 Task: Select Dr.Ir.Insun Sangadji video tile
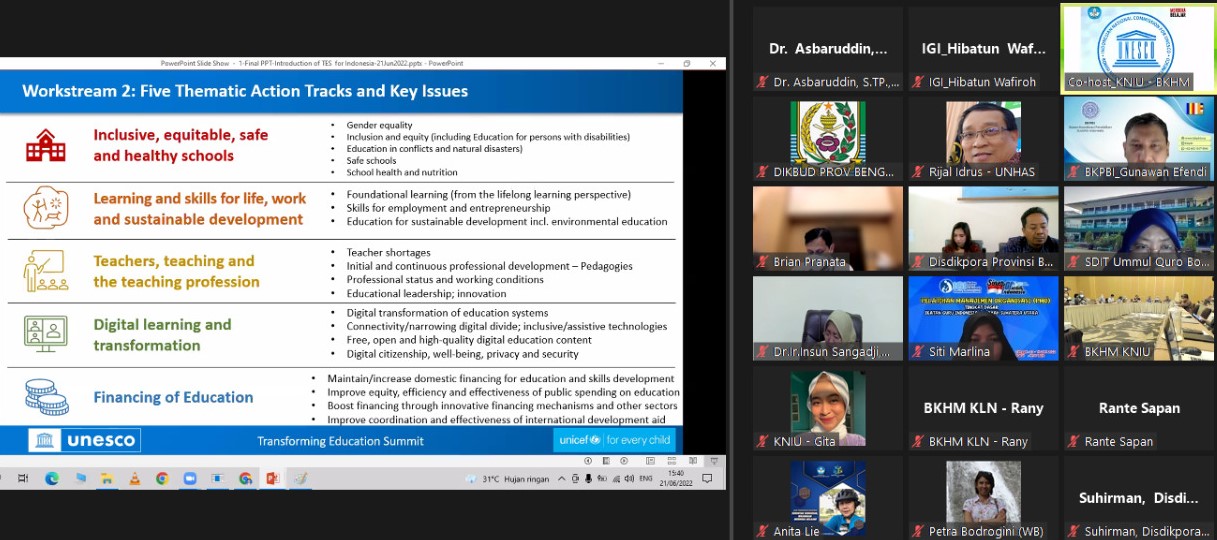(828, 319)
